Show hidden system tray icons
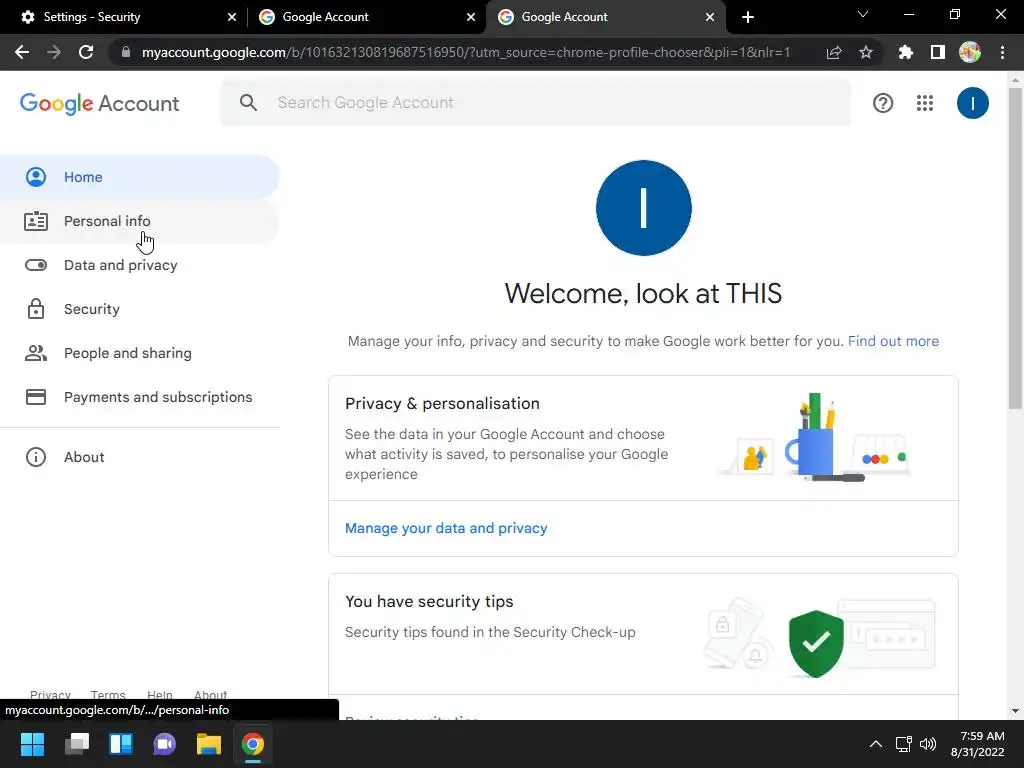1024x768 pixels. [876, 744]
